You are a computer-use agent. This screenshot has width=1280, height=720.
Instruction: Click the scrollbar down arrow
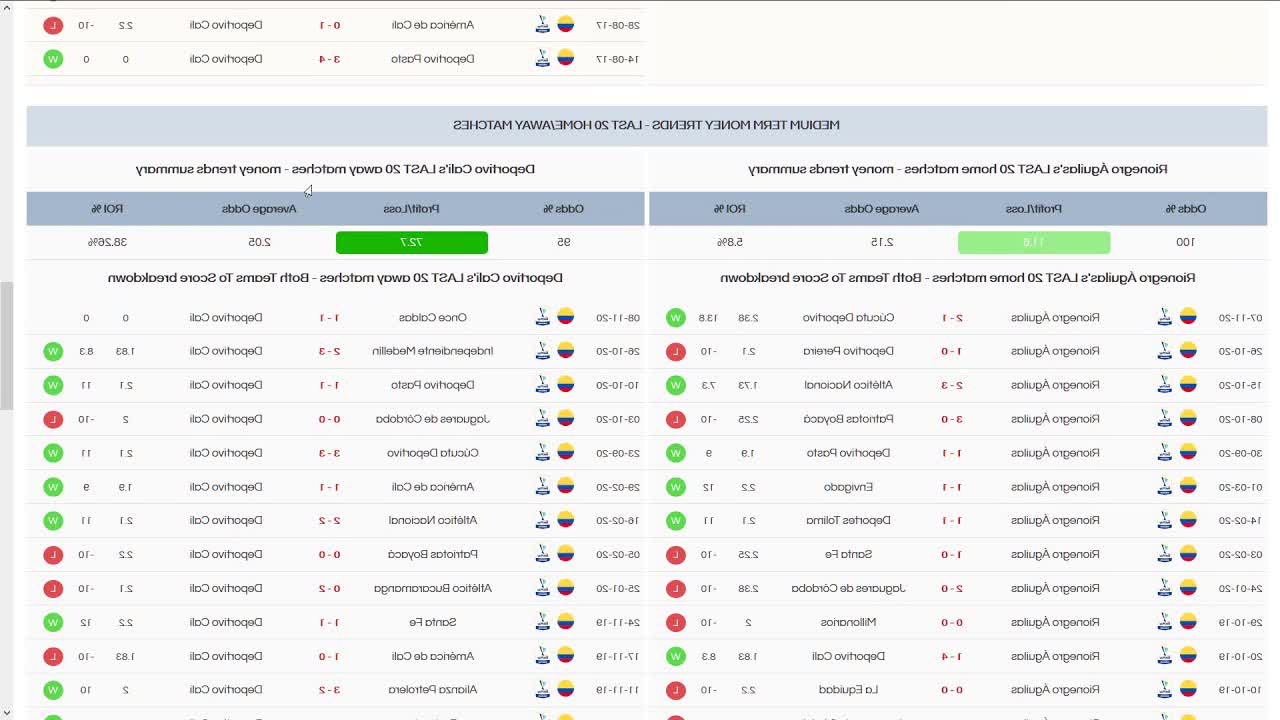coord(6,714)
